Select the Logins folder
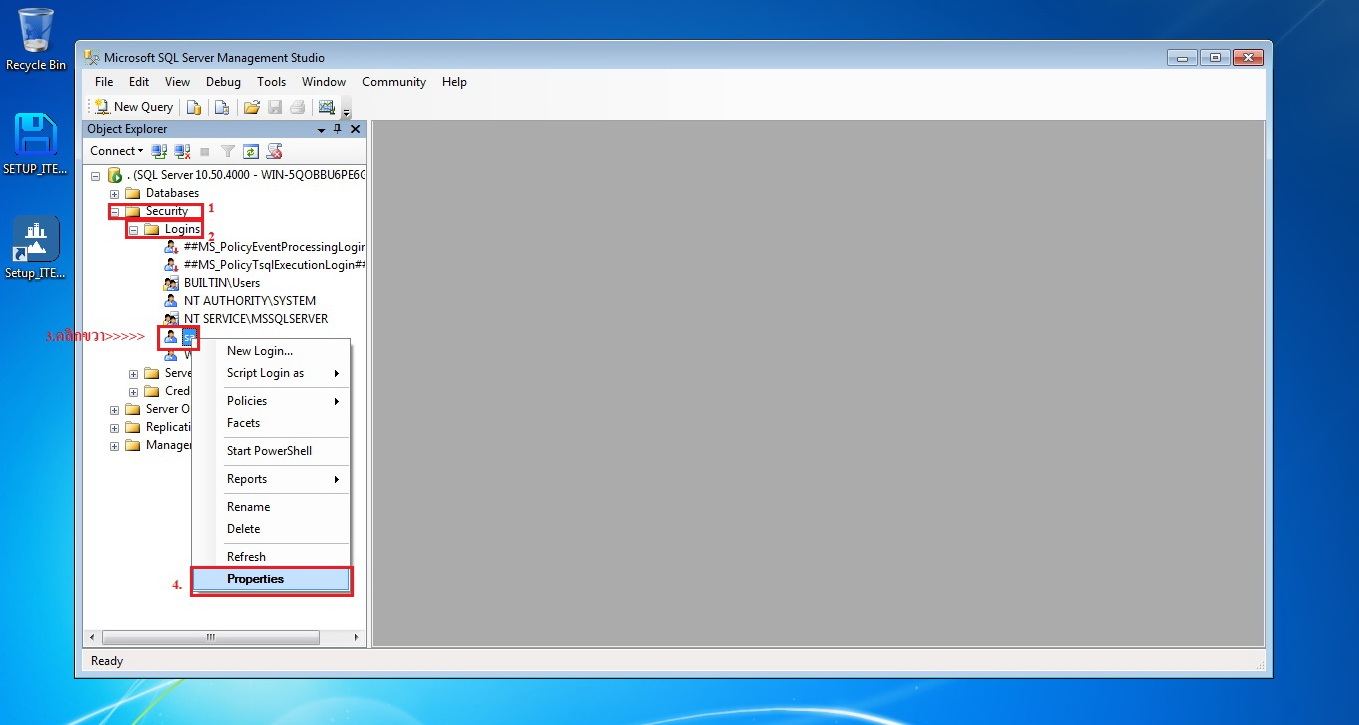This screenshot has height=725, width=1359. click(x=182, y=229)
